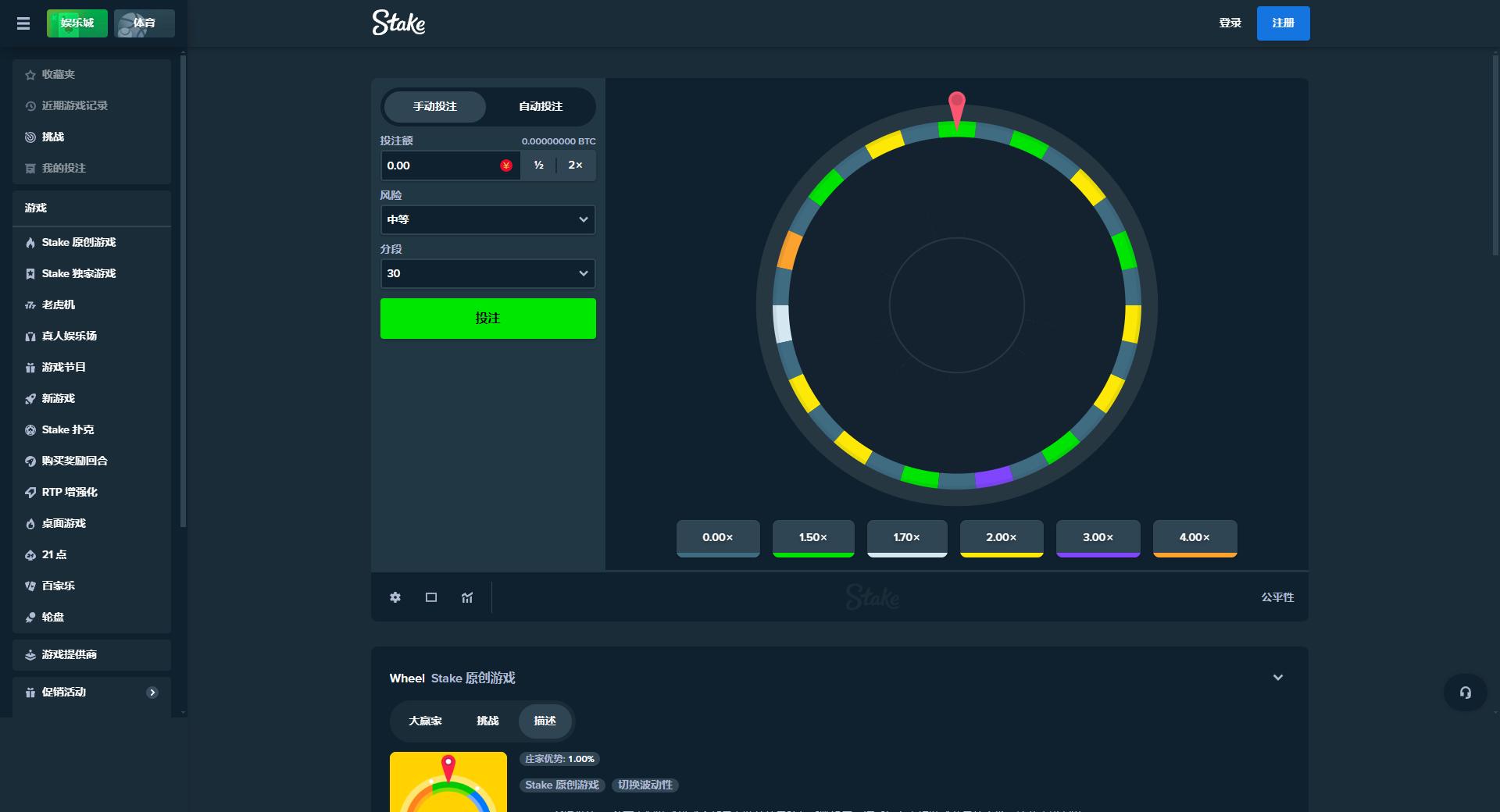
Task: Switch to 手动投注 mode
Action: tap(435, 106)
